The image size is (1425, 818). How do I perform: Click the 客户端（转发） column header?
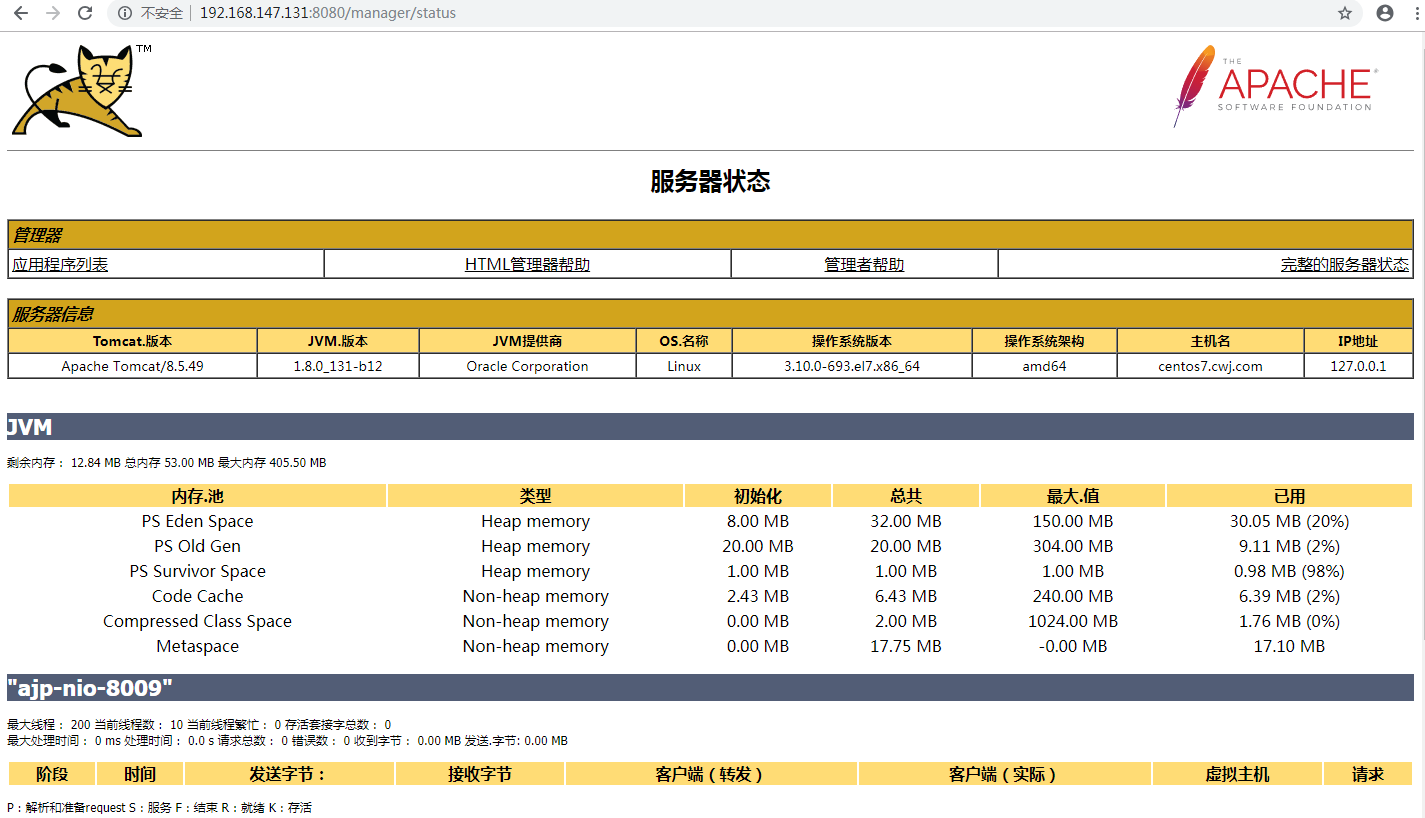point(711,774)
